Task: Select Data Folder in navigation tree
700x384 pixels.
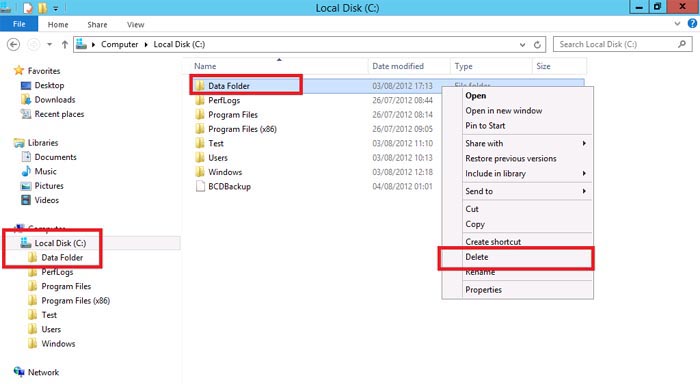Action: 62,258
